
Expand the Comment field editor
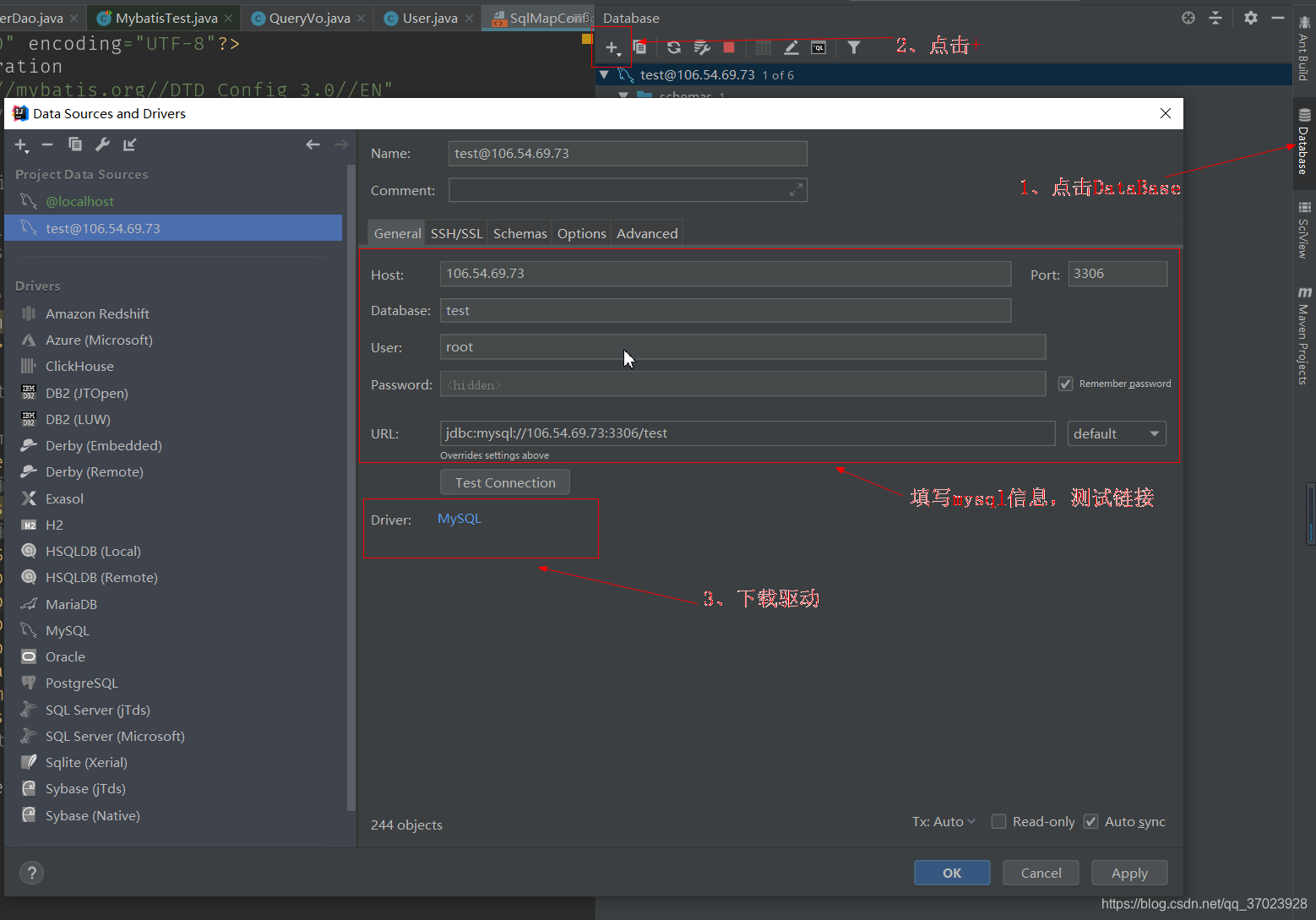[796, 190]
